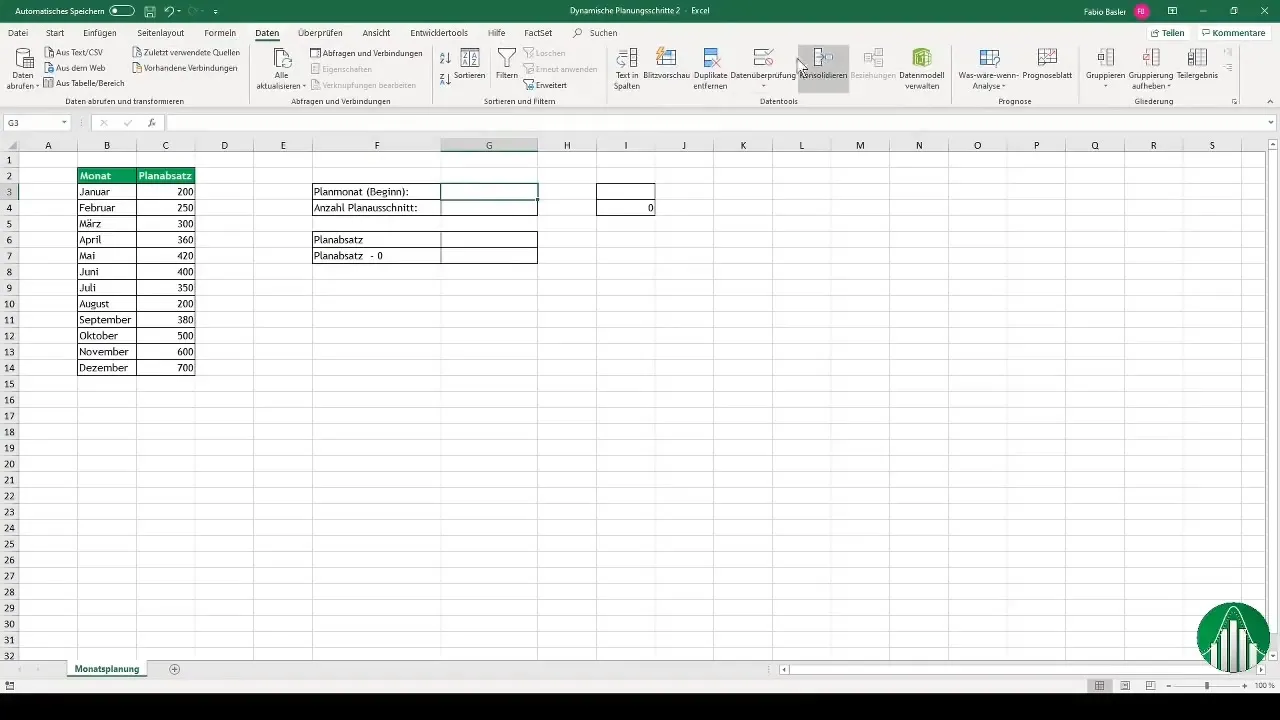
Task: Click the Kommentare button
Action: tap(1232, 33)
